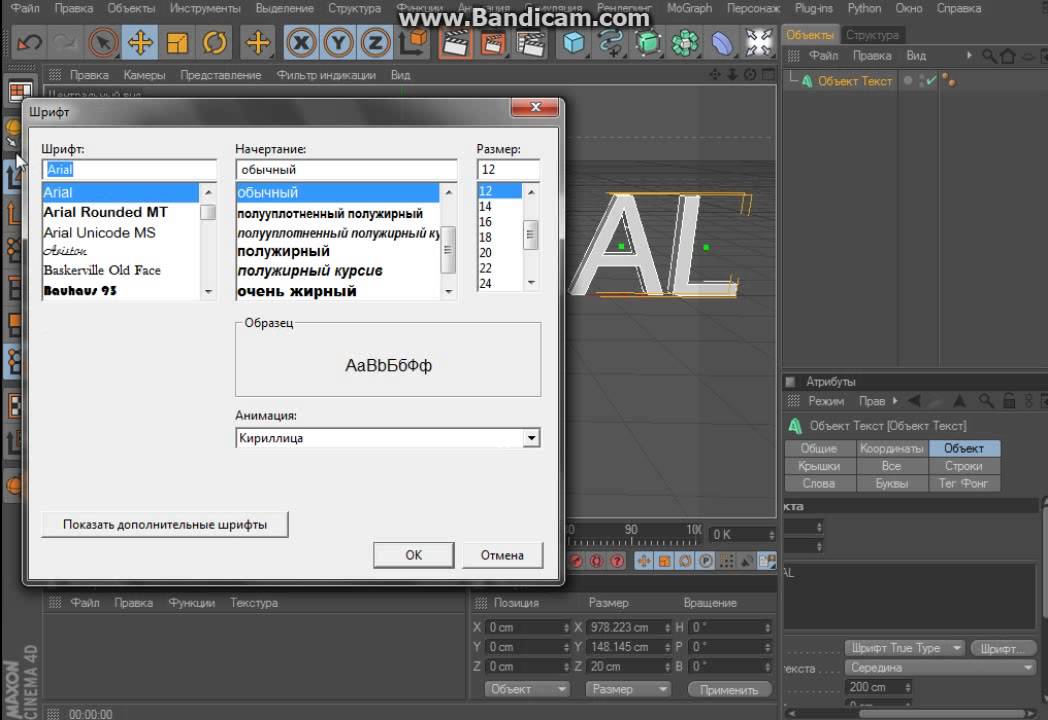The width and height of the screenshot is (1048, 720).
Task: Click the lock icon in attributes panel
Action: 1009,401
